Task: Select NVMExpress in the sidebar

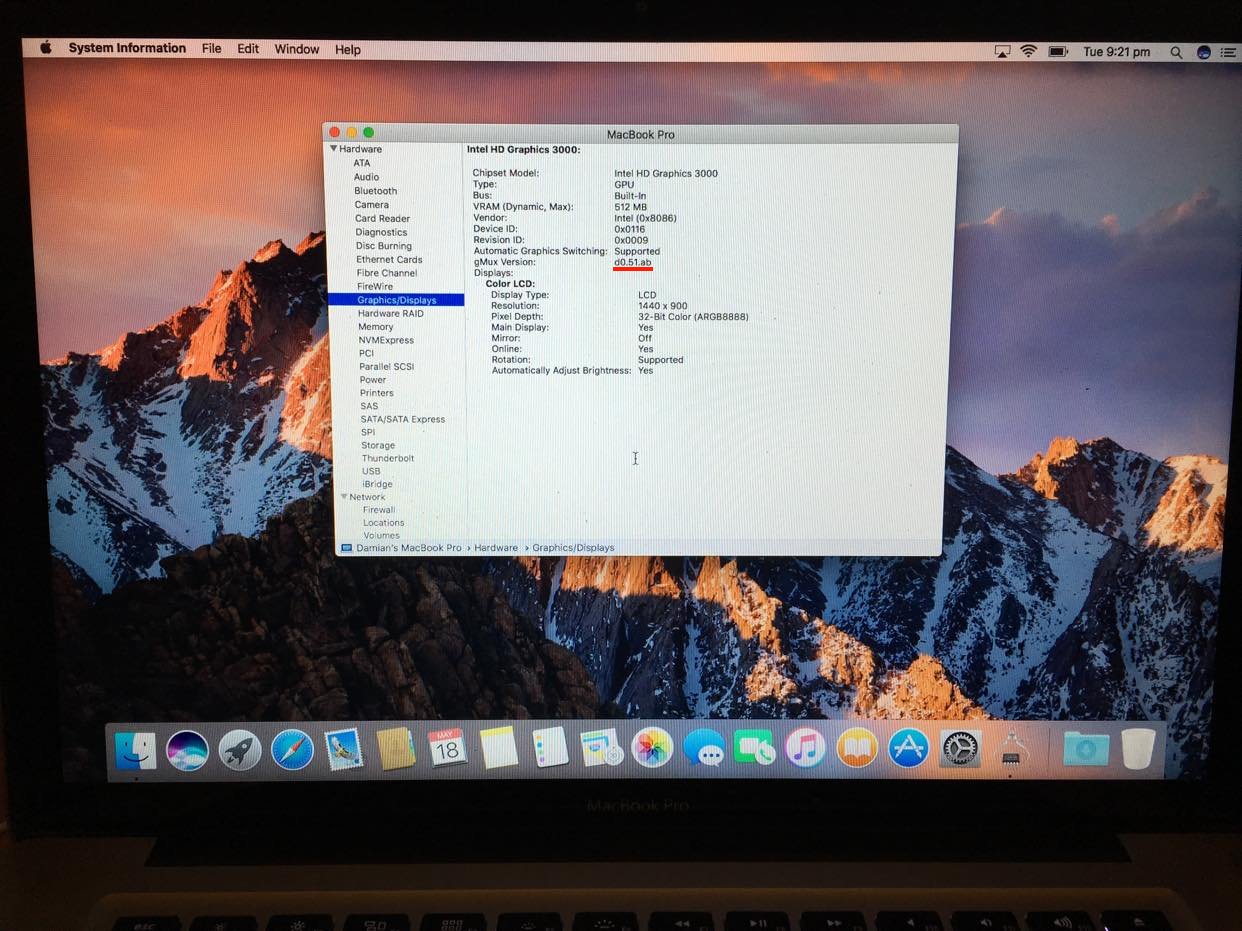Action: click(386, 340)
